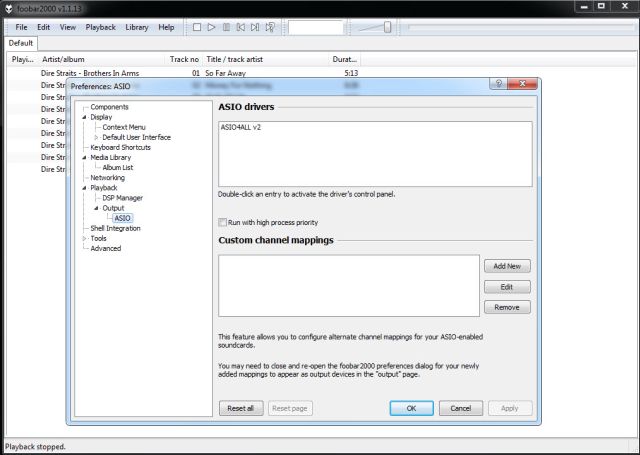Open the View menu
The height and width of the screenshot is (455, 640).
coord(68,27)
